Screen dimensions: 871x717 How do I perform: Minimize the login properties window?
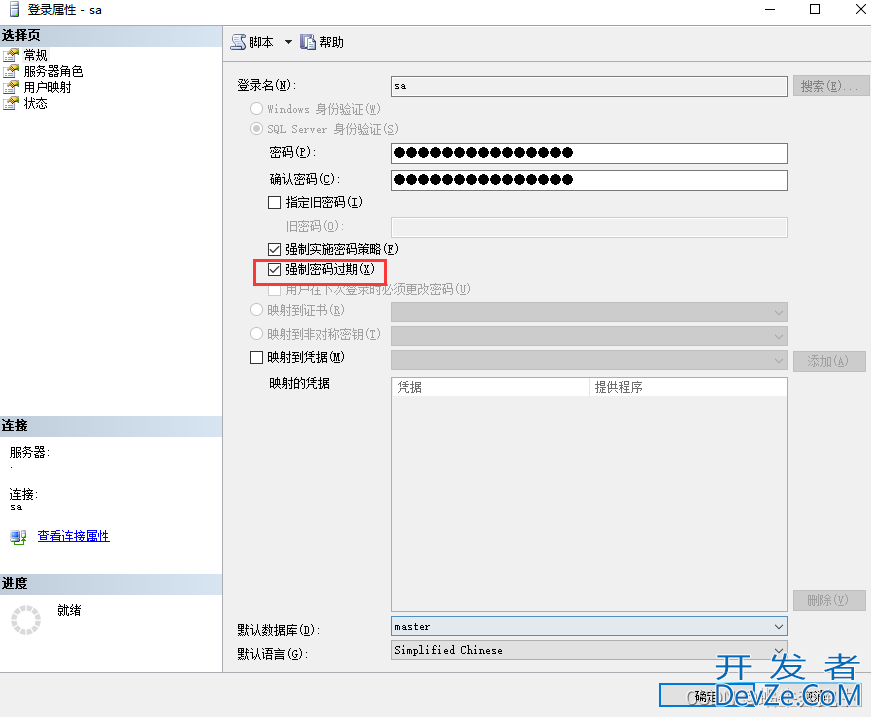pos(770,9)
